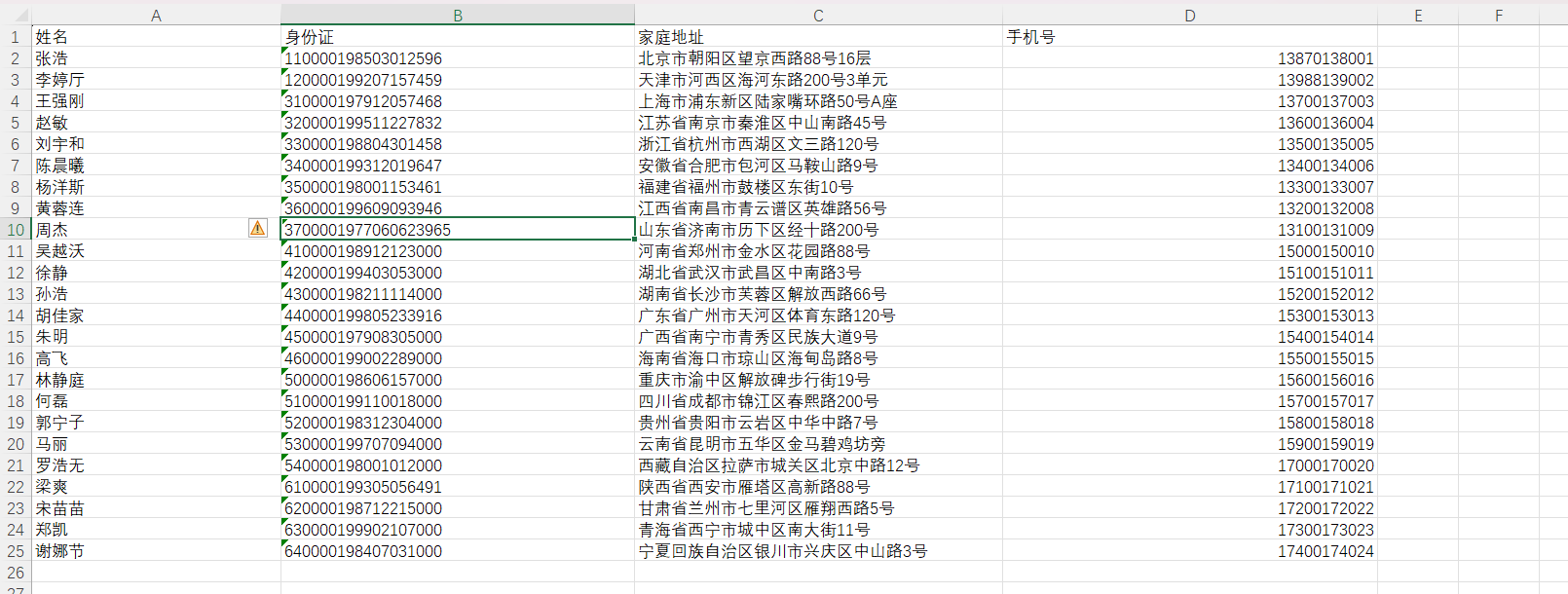Select row header 10

click(x=16, y=230)
